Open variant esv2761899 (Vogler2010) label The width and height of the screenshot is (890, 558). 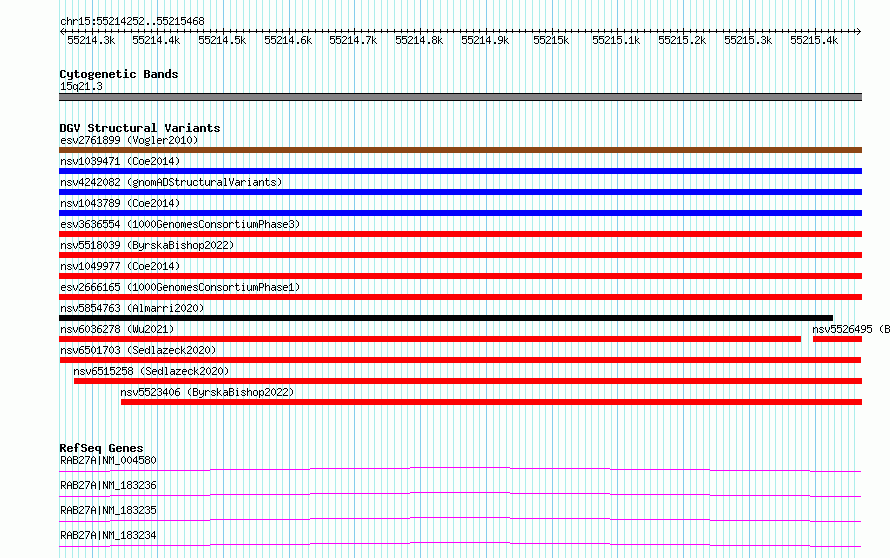click(129, 140)
